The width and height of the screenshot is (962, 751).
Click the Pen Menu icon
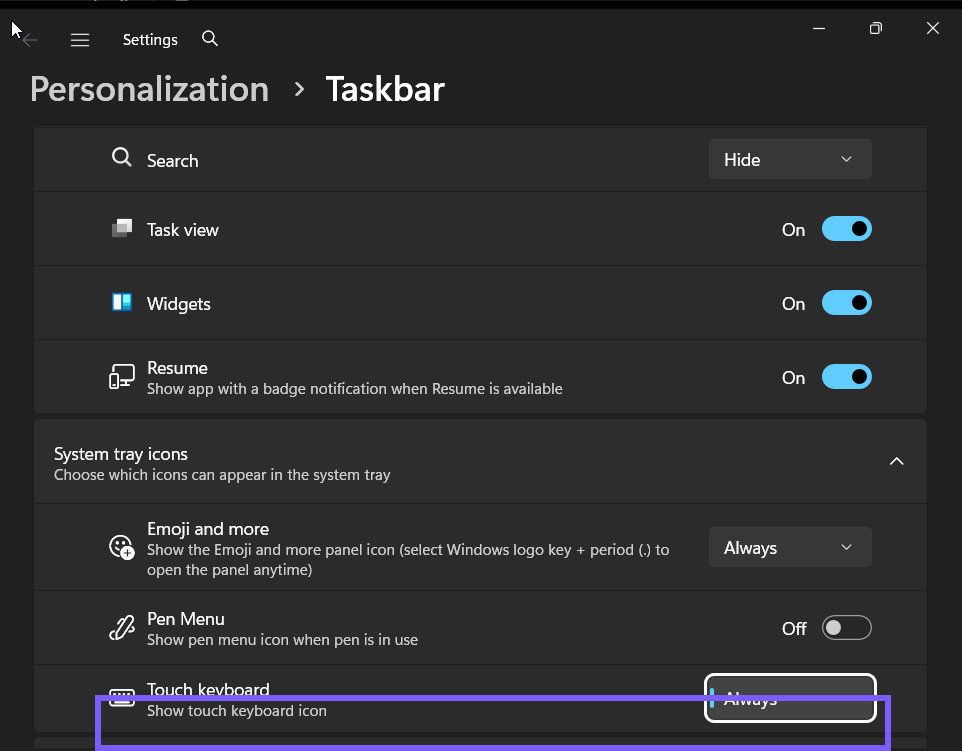tap(121, 628)
